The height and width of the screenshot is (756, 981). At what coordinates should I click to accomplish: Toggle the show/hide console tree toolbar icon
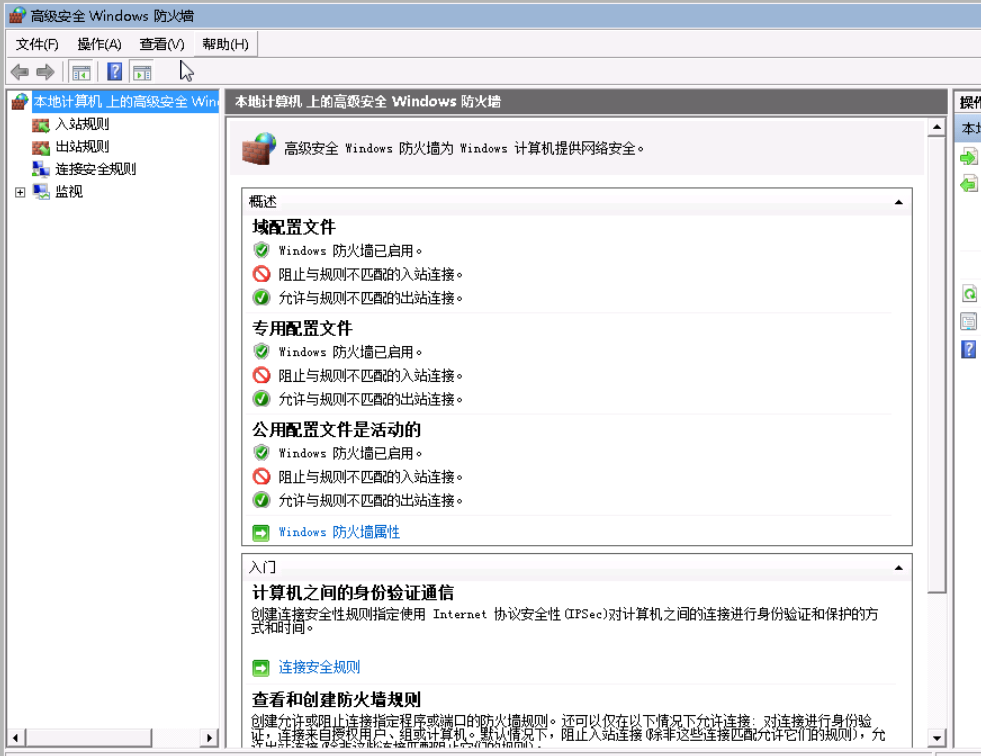(81, 73)
